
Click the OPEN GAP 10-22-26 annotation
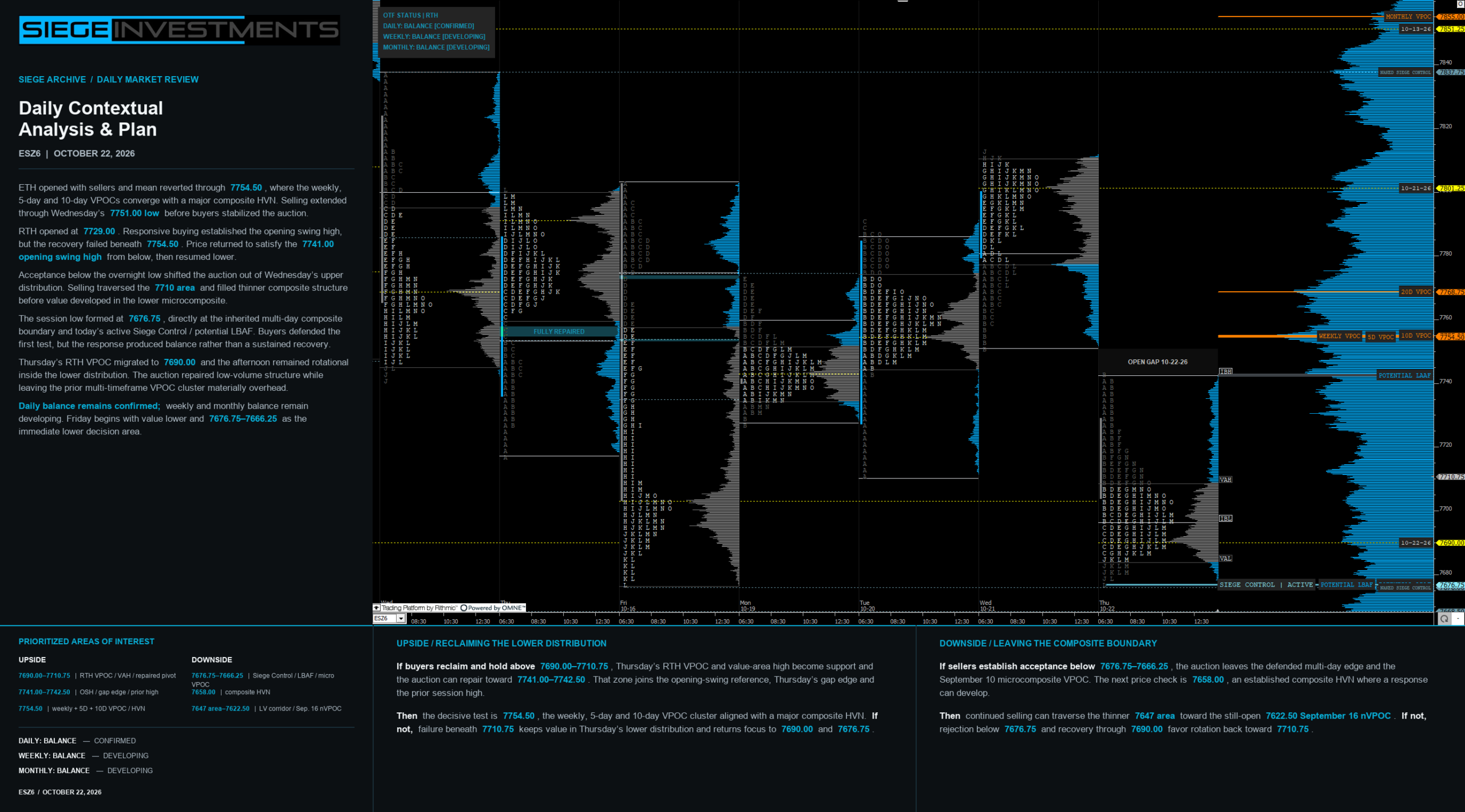click(1157, 362)
